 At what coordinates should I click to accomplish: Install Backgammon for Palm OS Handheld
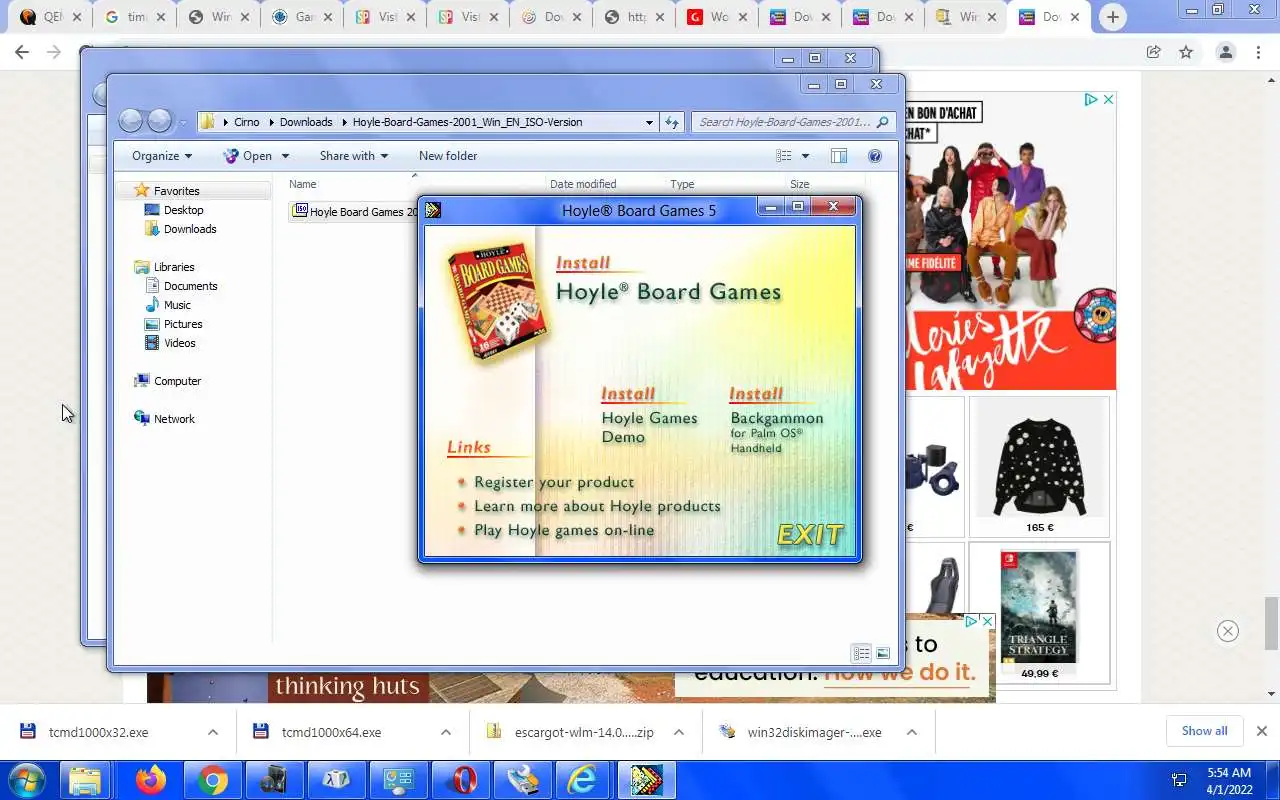pos(777,420)
